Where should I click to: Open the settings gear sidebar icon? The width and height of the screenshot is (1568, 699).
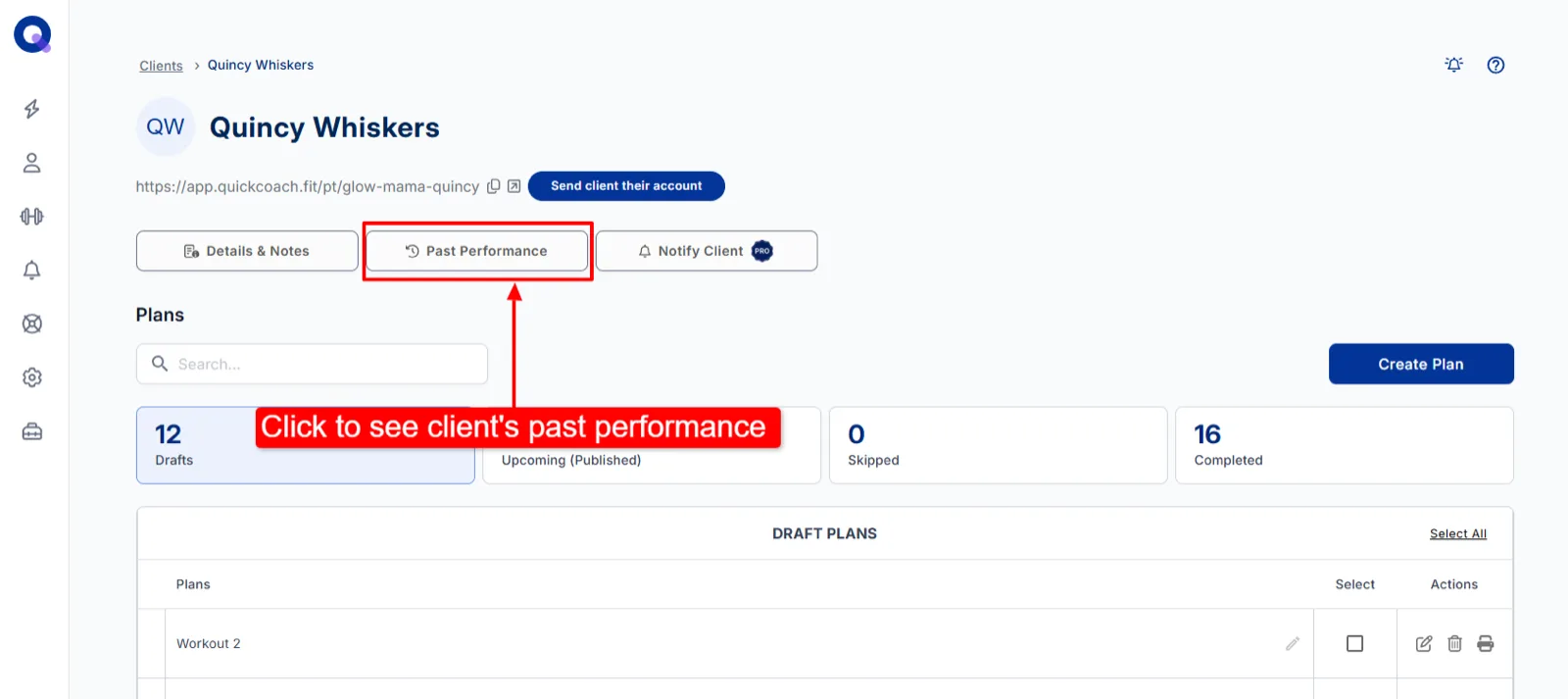click(32, 377)
